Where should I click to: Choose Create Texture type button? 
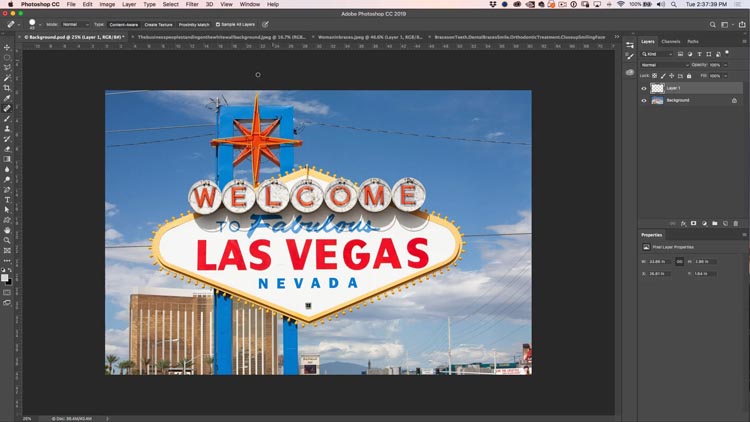click(x=158, y=24)
